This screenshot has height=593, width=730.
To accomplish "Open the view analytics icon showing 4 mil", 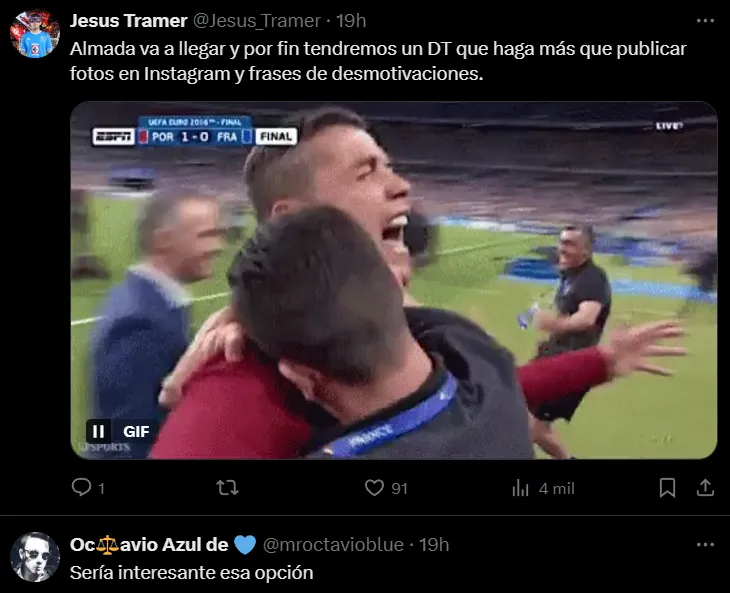I will [x=520, y=488].
